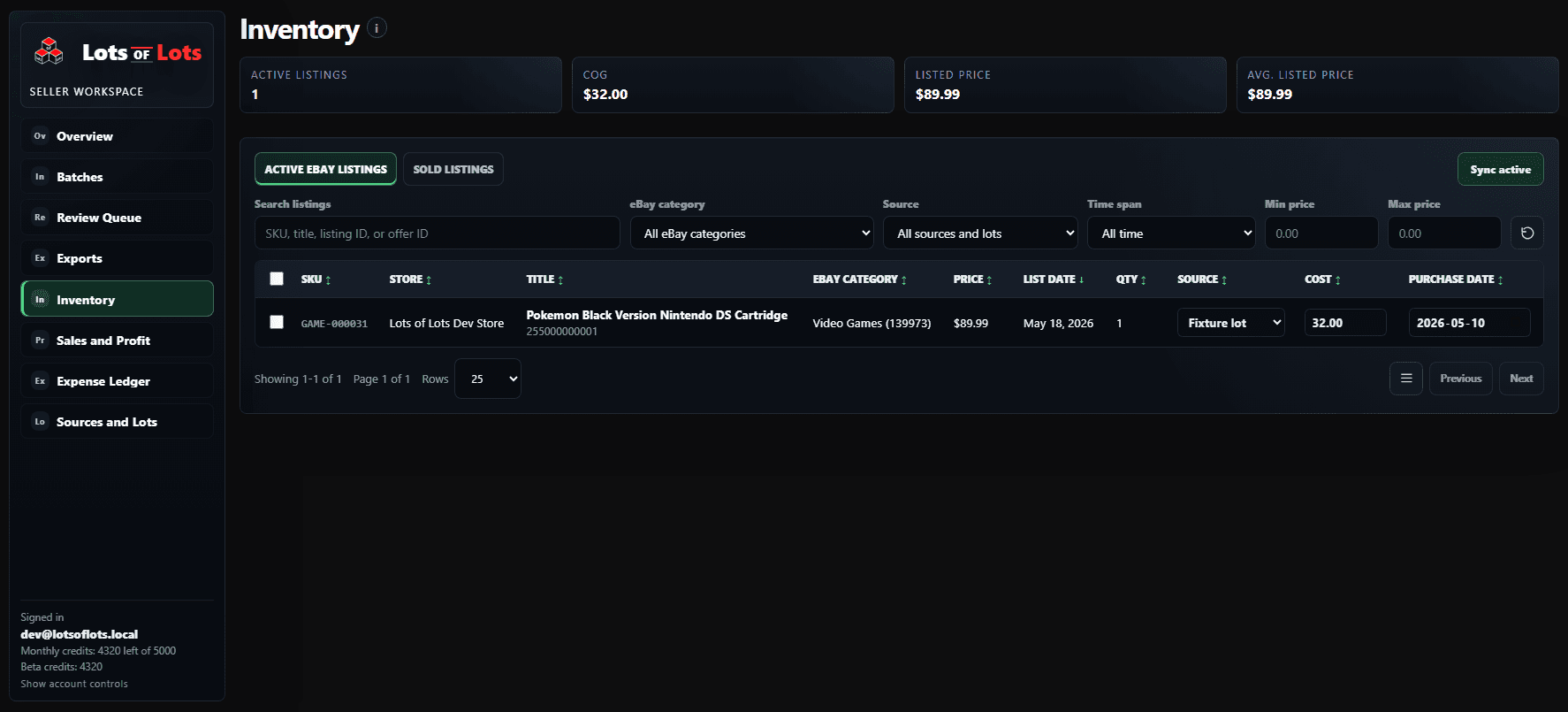Viewport: 1568px width, 712px height.
Task: Click the Inventory info icon
Action: coord(377,28)
